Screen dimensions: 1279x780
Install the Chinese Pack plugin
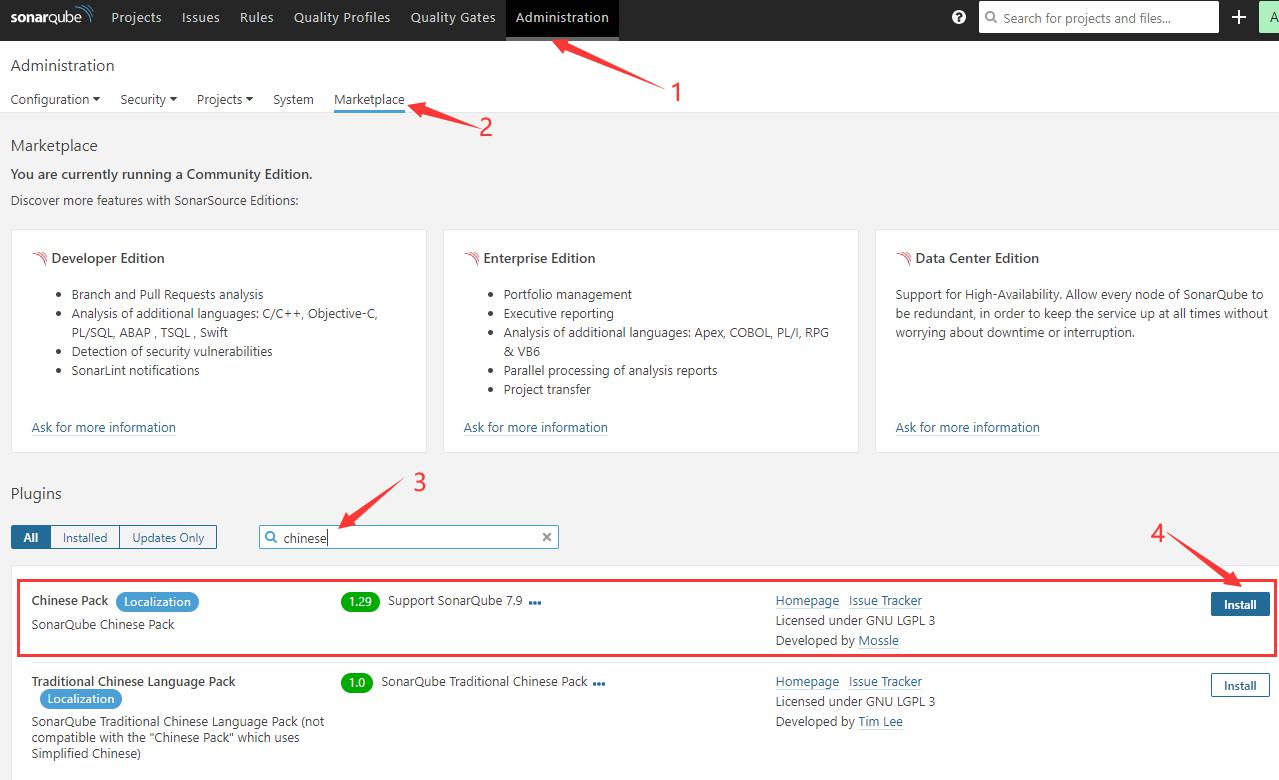[x=1240, y=604]
